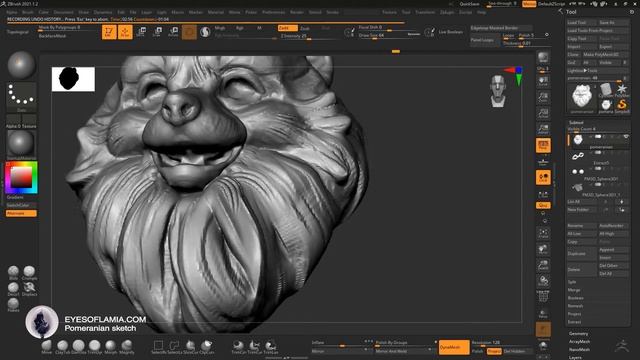Click Make PolyMesh3D button

pos(606,55)
